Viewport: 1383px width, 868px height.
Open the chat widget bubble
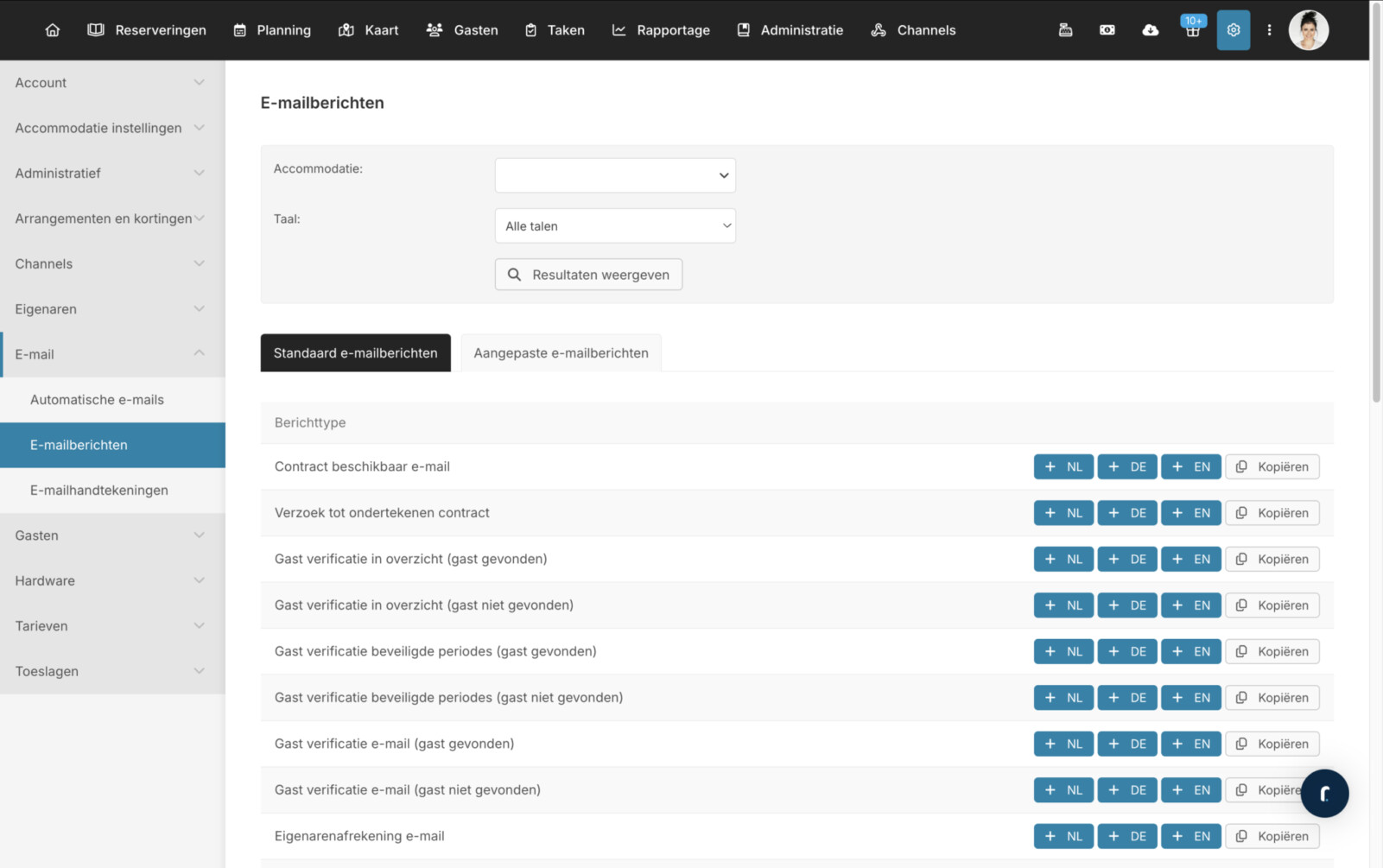[1324, 793]
